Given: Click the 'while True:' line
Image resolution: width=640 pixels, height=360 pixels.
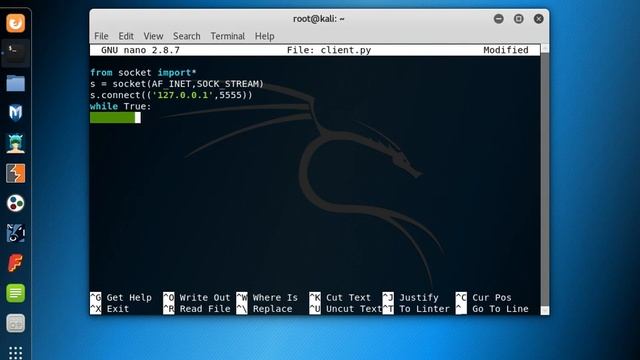Looking at the screenshot, I should pyautogui.click(x=120, y=107).
